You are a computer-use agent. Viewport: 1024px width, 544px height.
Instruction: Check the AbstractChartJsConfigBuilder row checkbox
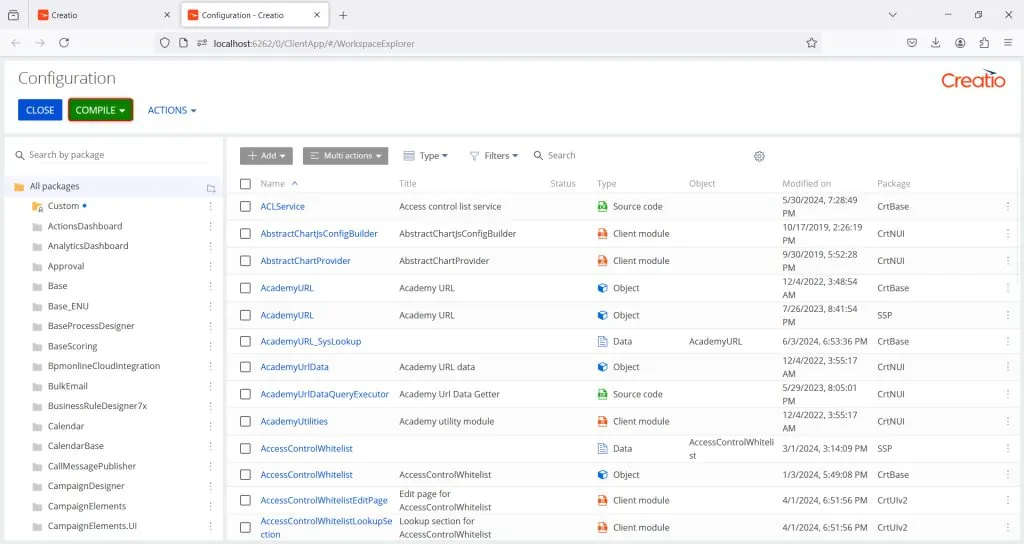[245, 233]
